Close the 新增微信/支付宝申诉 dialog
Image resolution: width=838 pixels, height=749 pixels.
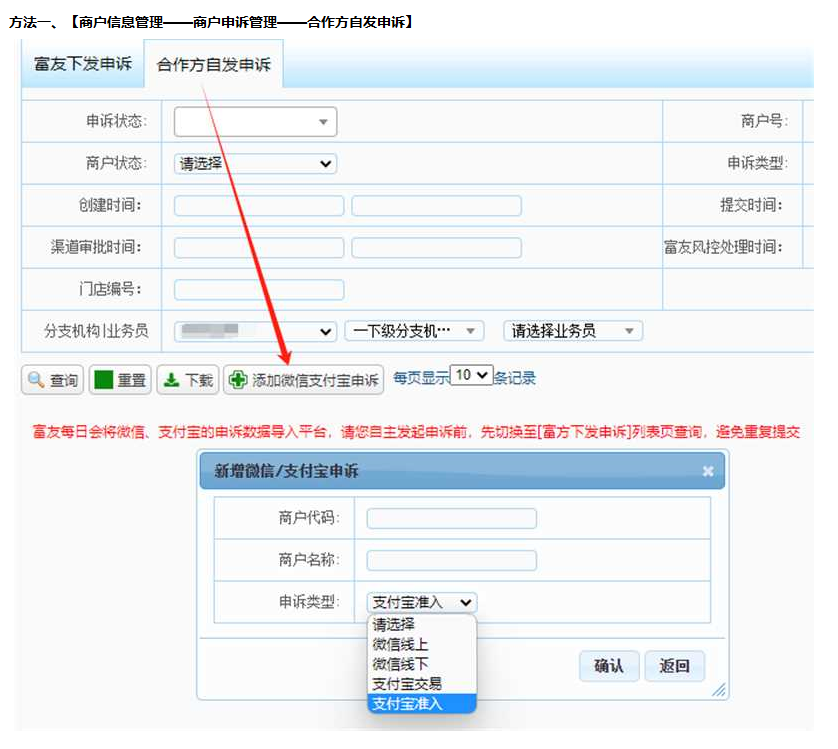tap(708, 471)
